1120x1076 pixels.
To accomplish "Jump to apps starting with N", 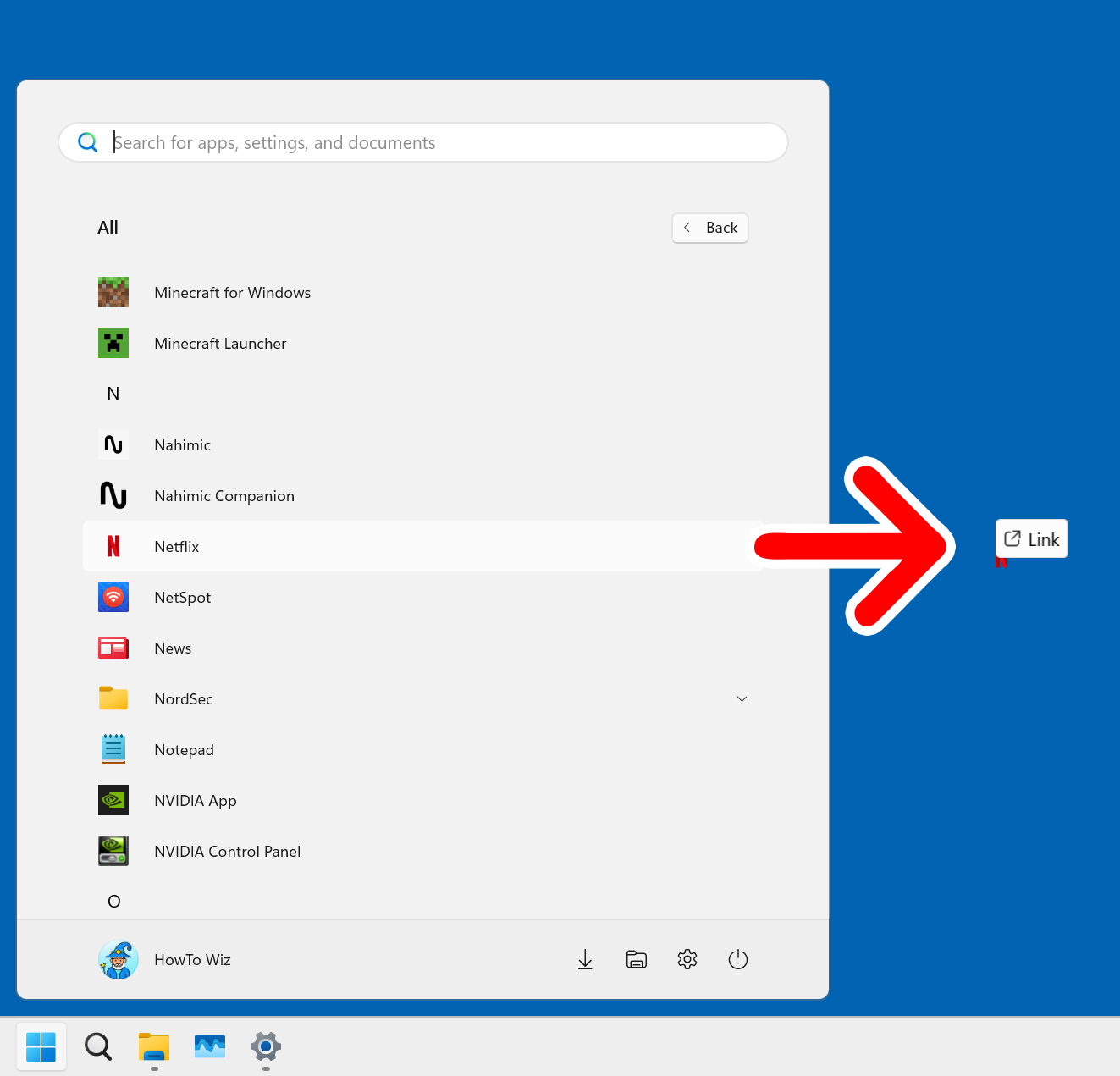I will point(113,393).
